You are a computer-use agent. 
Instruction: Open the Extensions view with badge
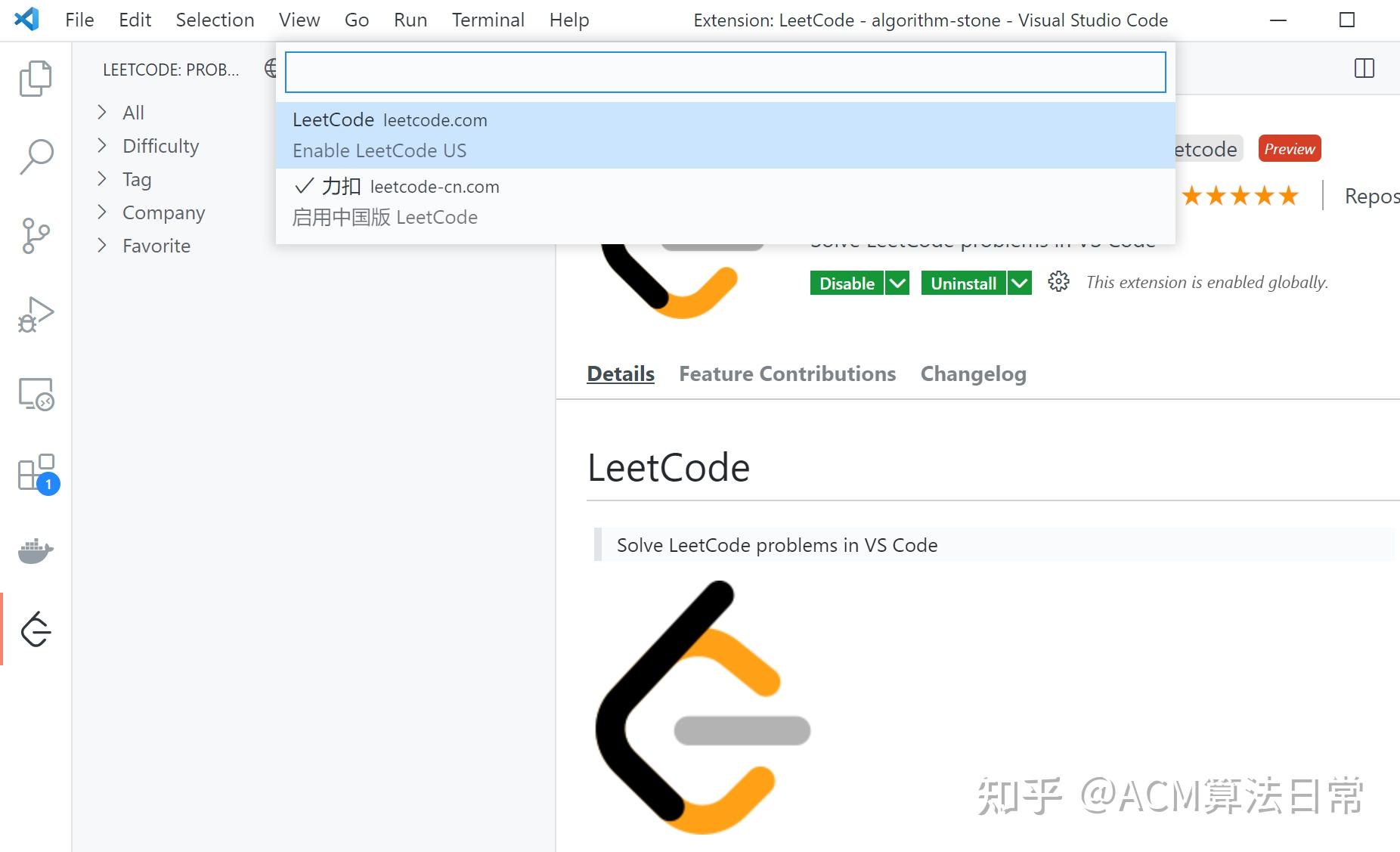pyautogui.click(x=36, y=472)
